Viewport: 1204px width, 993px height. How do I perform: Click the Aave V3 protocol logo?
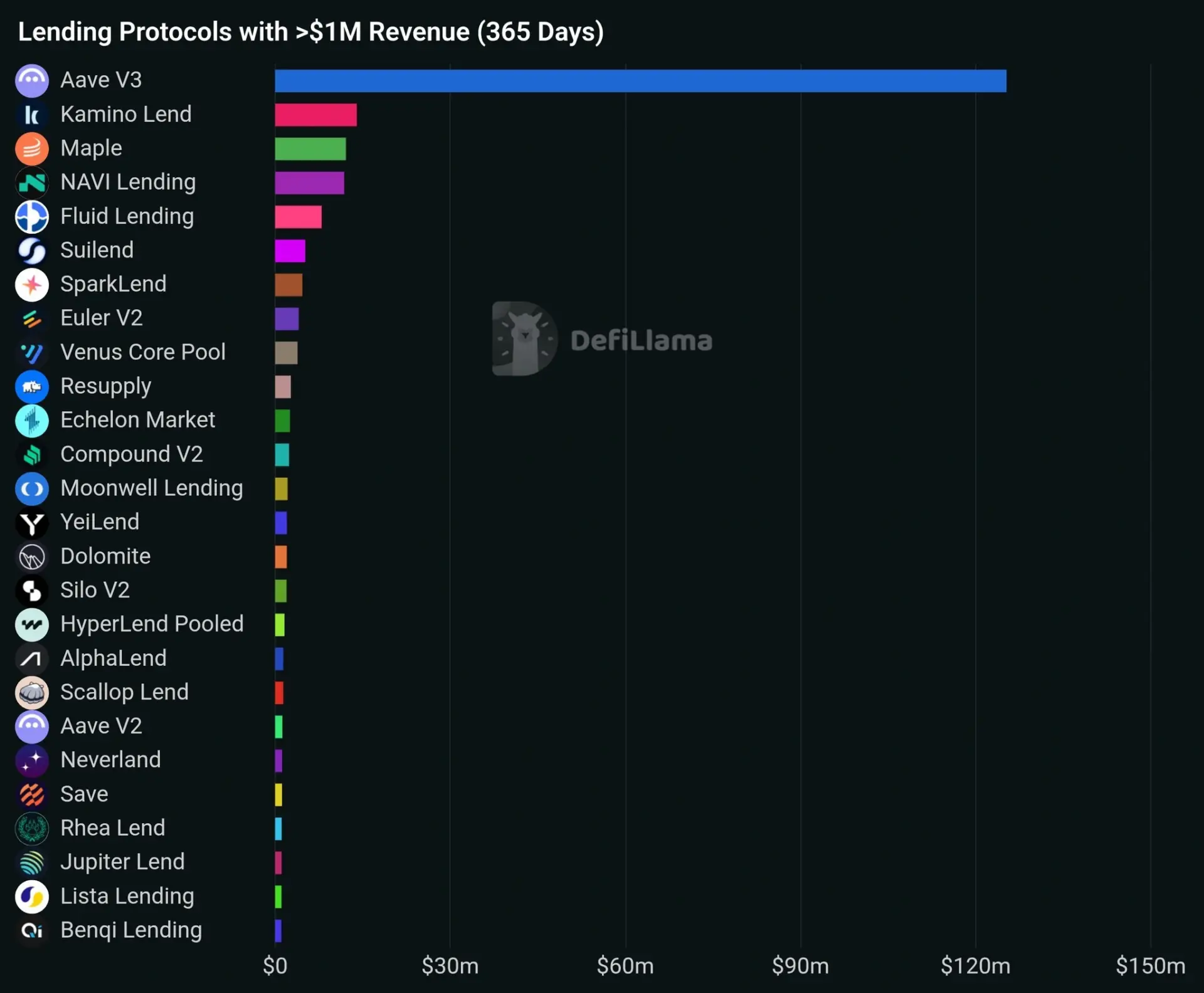(32, 81)
